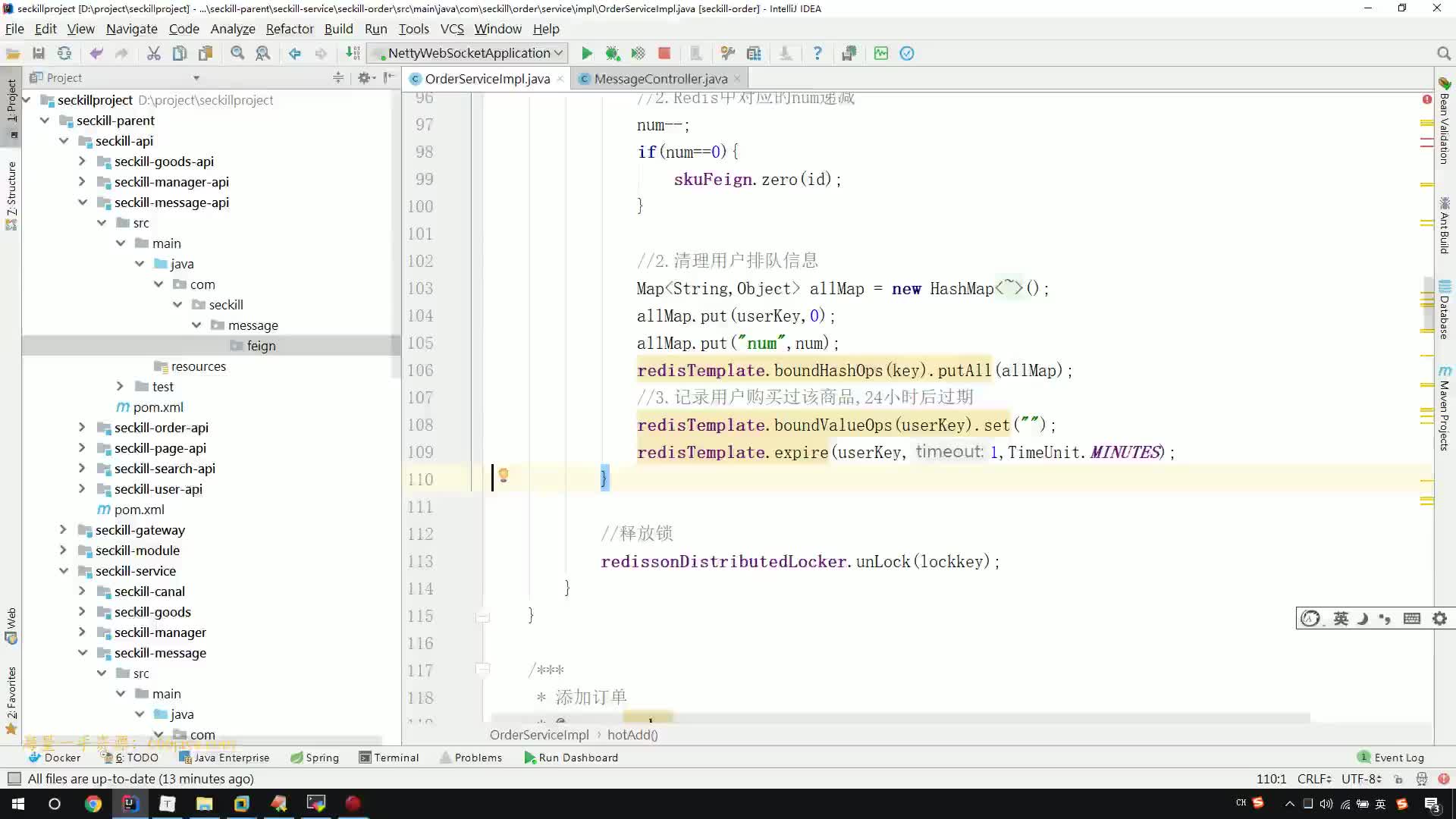Screen dimensions: 1456x819
Task: Open the red error indicator in the status bar
Action: [1443, 779]
